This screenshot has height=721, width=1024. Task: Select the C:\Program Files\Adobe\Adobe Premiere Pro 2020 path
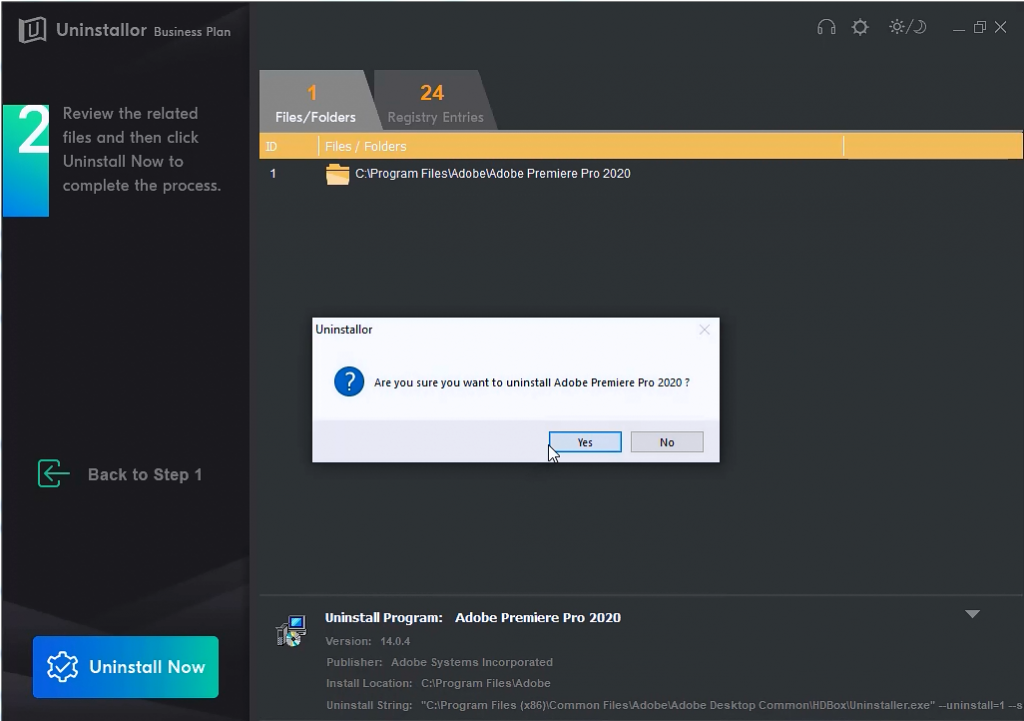tap(493, 174)
